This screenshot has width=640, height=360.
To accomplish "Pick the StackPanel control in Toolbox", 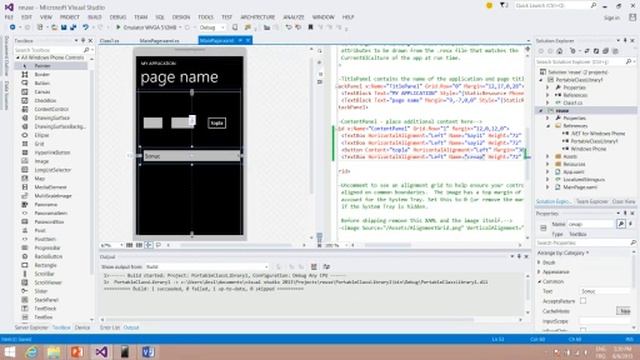I will pos(47,300).
